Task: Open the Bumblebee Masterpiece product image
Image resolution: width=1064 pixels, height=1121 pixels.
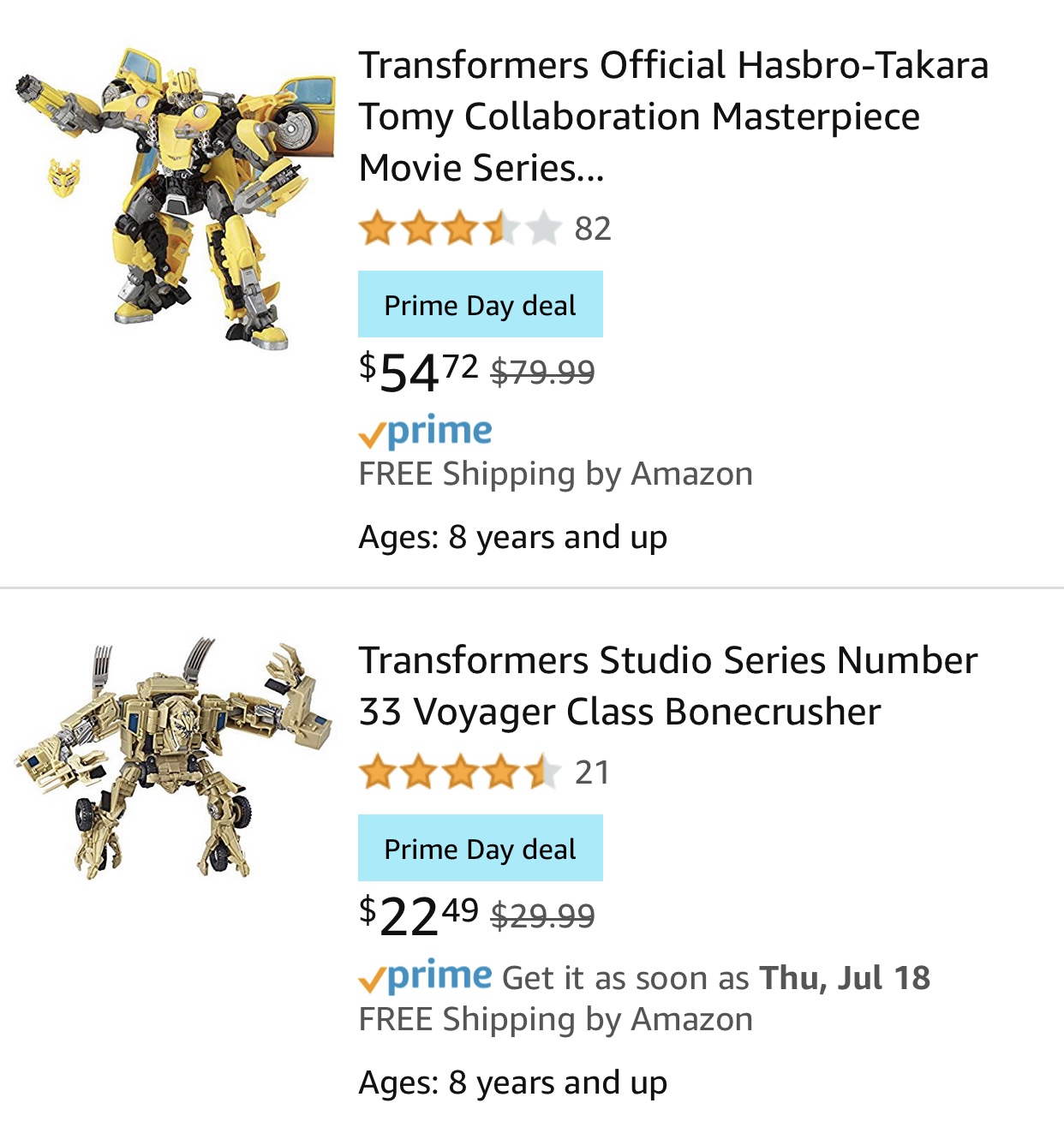Action: (175, 198)
